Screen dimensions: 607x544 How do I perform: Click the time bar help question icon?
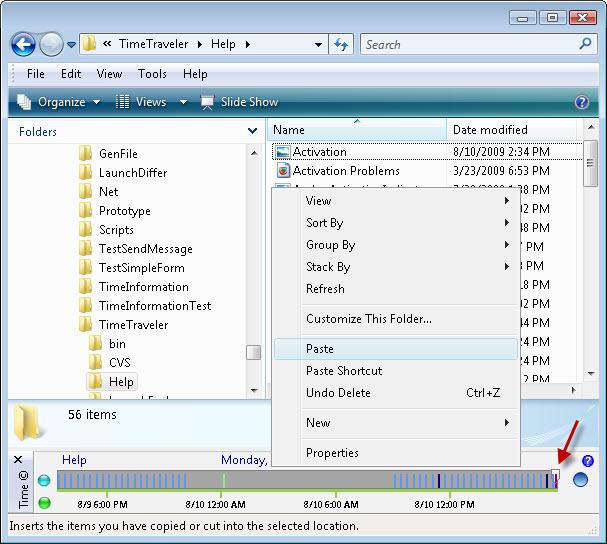click(x=587, y=461)
